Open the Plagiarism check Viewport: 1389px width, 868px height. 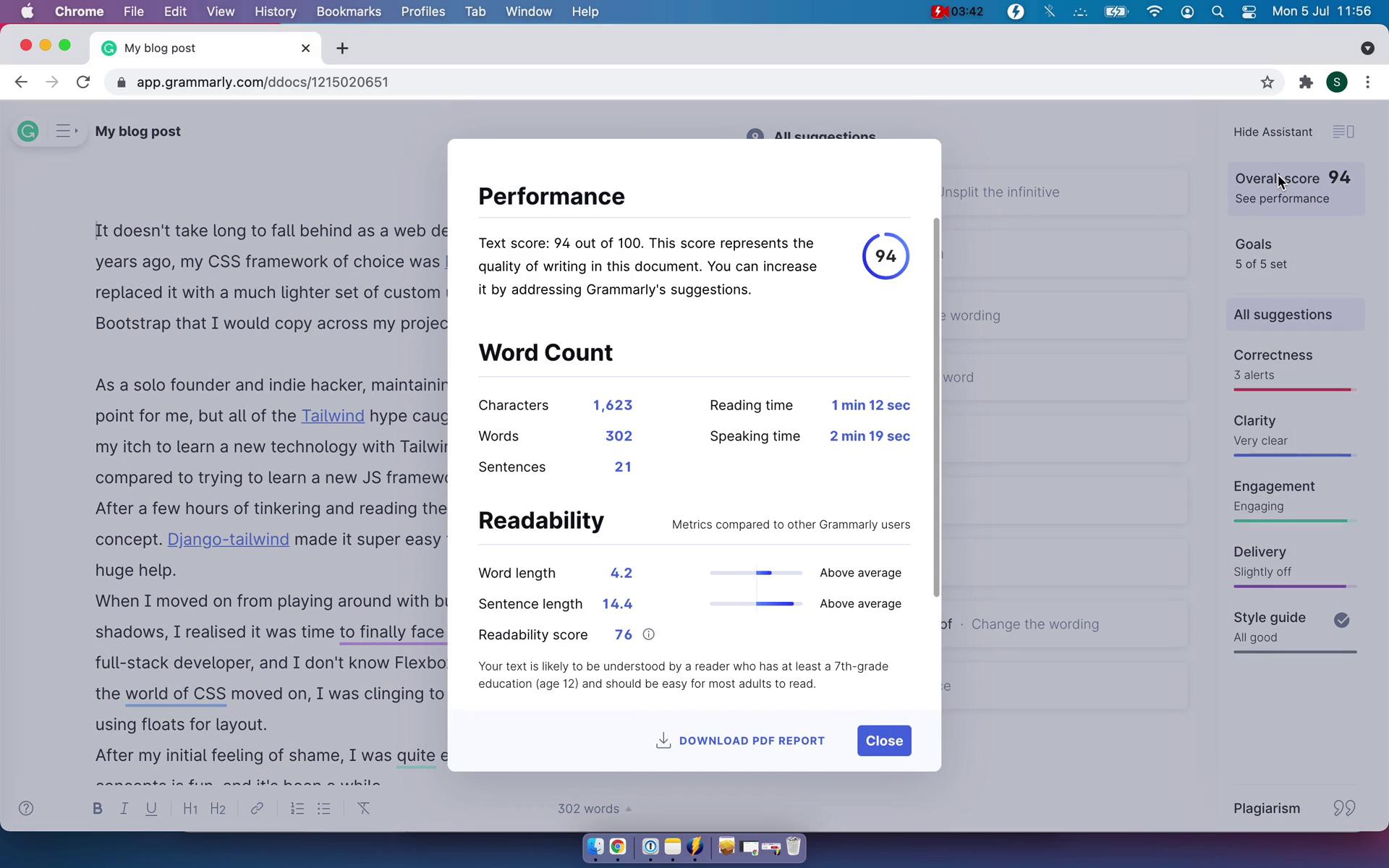coord(1294,809)
